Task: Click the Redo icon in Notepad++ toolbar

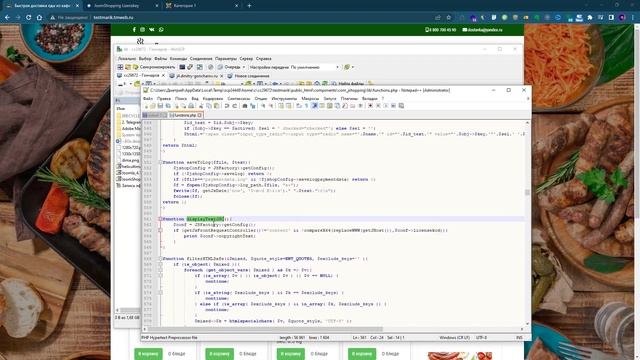Action: point(235,106)
